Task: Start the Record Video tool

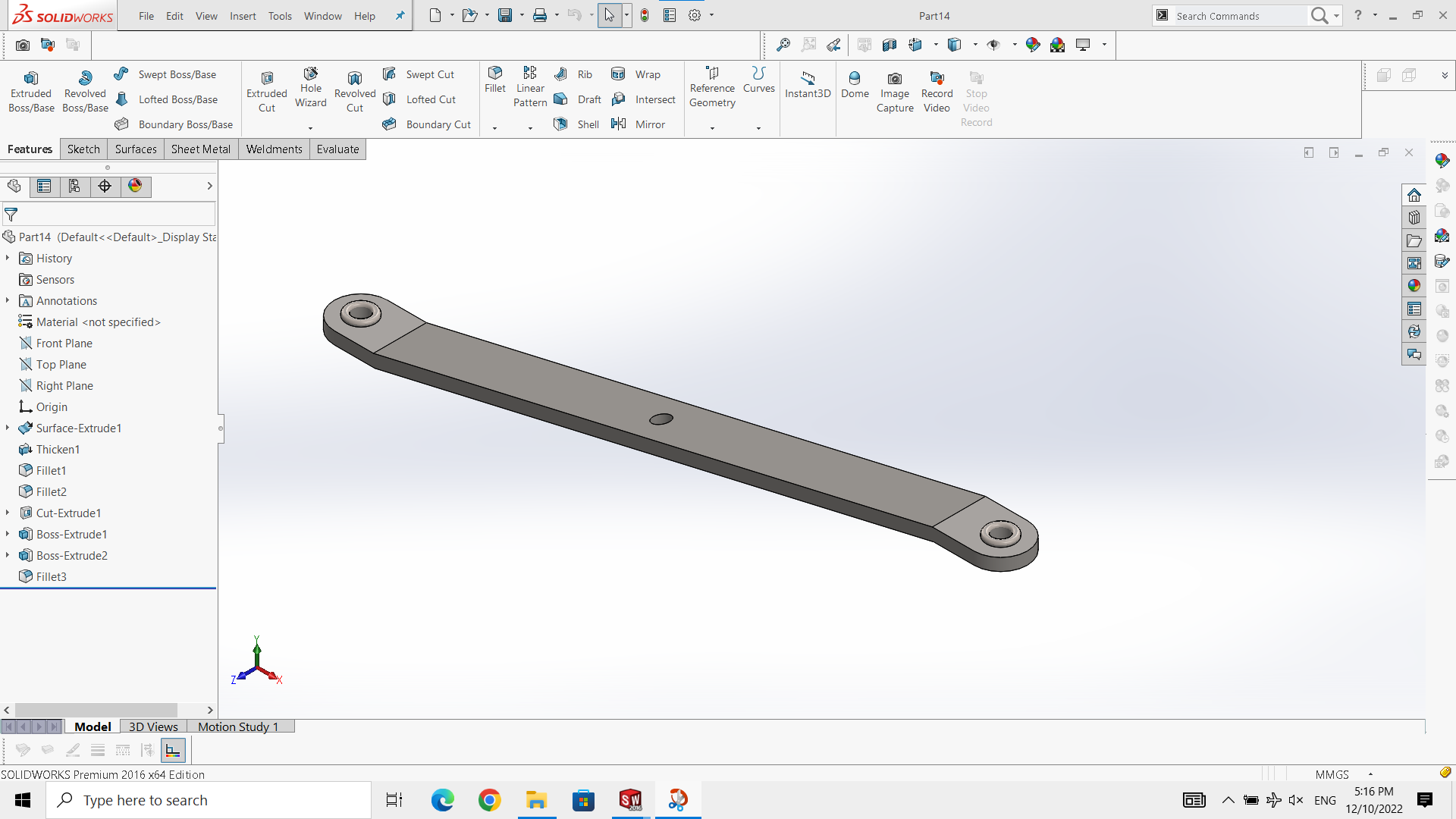Action: (937, 92)
